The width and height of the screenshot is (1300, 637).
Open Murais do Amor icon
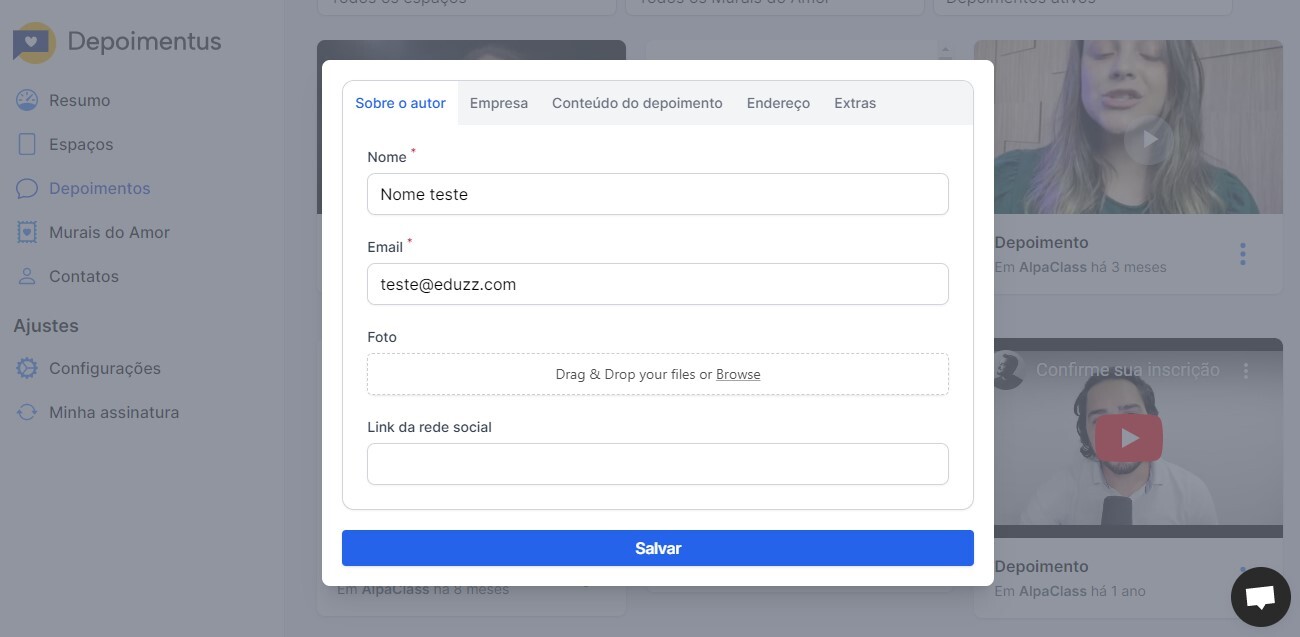[27, 232]
